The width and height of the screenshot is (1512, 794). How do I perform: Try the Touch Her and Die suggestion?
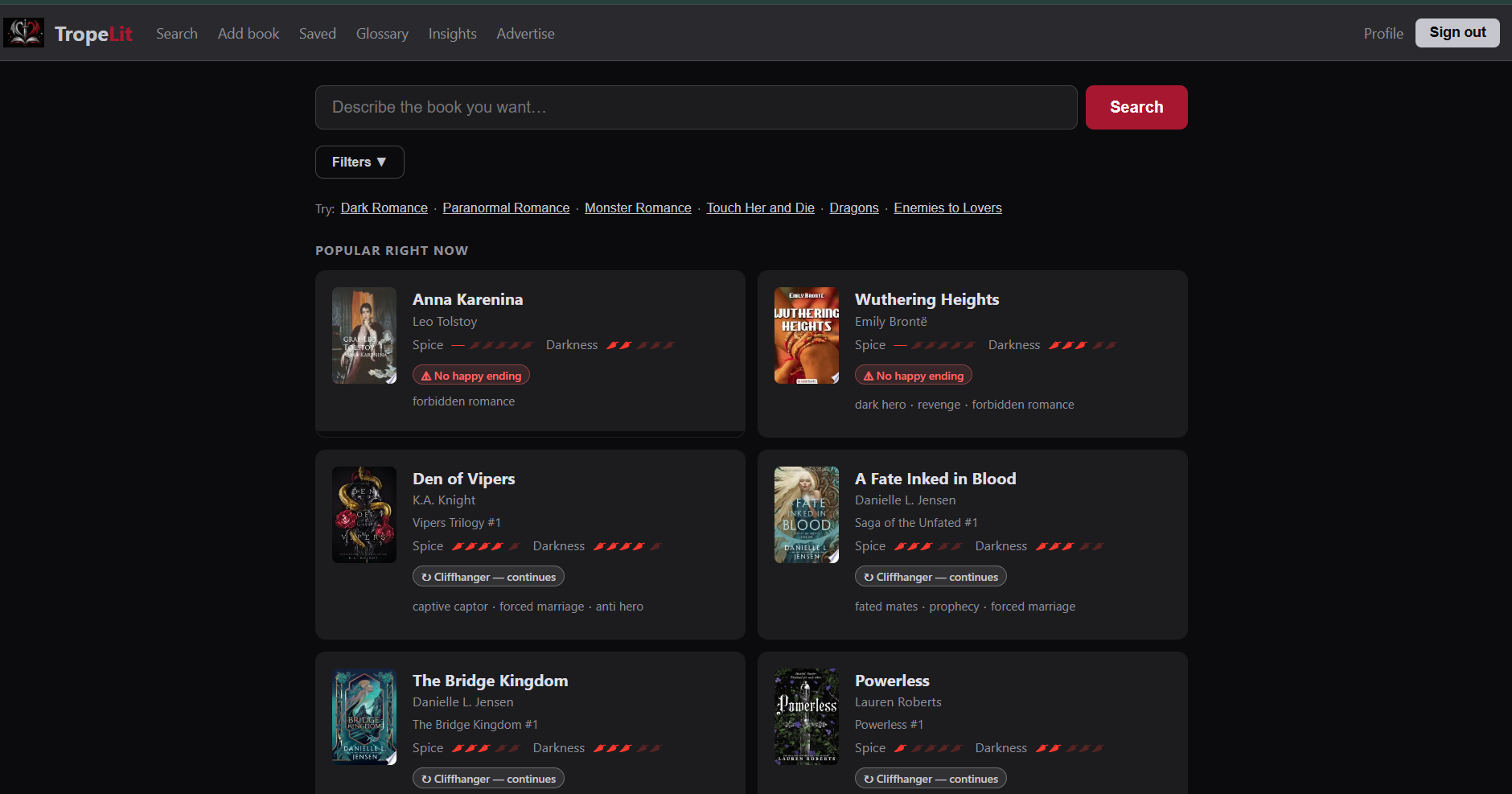point(761,208)
